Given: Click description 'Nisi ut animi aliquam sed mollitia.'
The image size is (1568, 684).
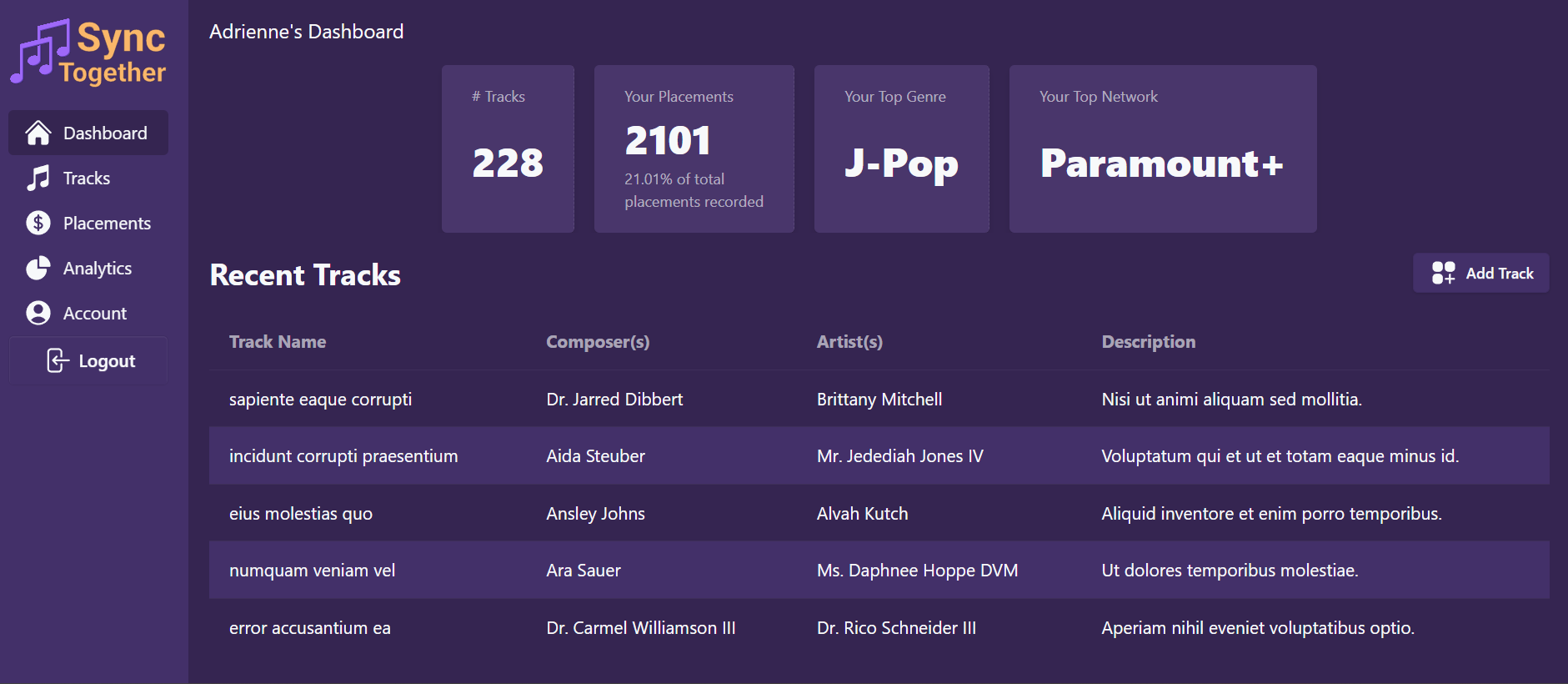Looking at the screenshot, I should (1232, 400).
